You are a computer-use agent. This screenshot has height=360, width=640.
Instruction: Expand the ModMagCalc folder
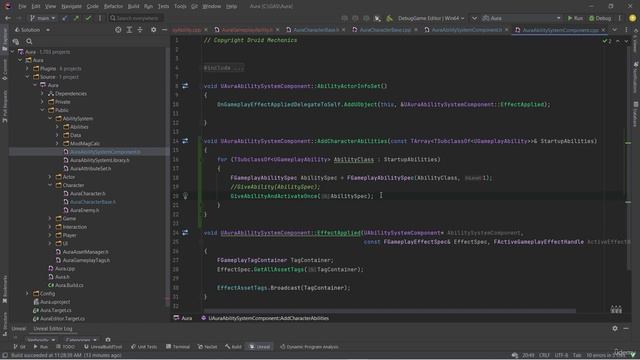tap(58, 143)
